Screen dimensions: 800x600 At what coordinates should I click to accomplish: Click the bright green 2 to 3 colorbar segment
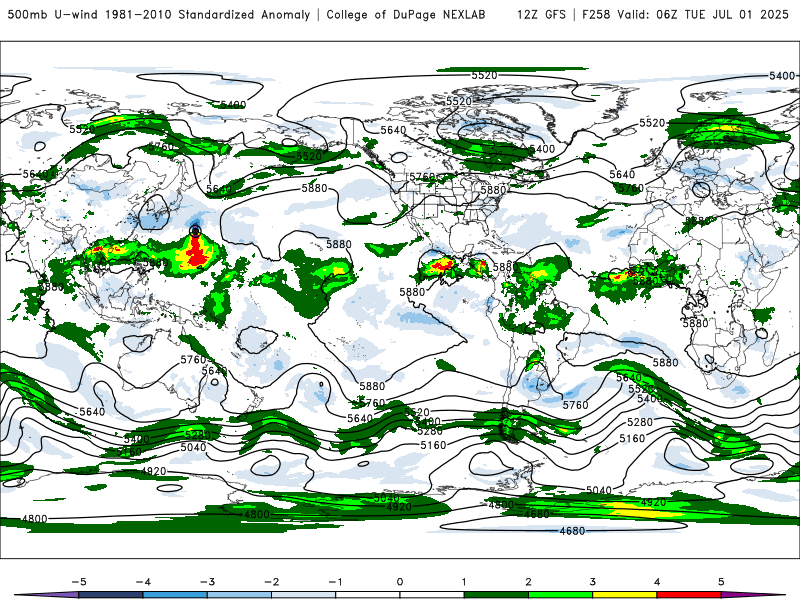560,595
